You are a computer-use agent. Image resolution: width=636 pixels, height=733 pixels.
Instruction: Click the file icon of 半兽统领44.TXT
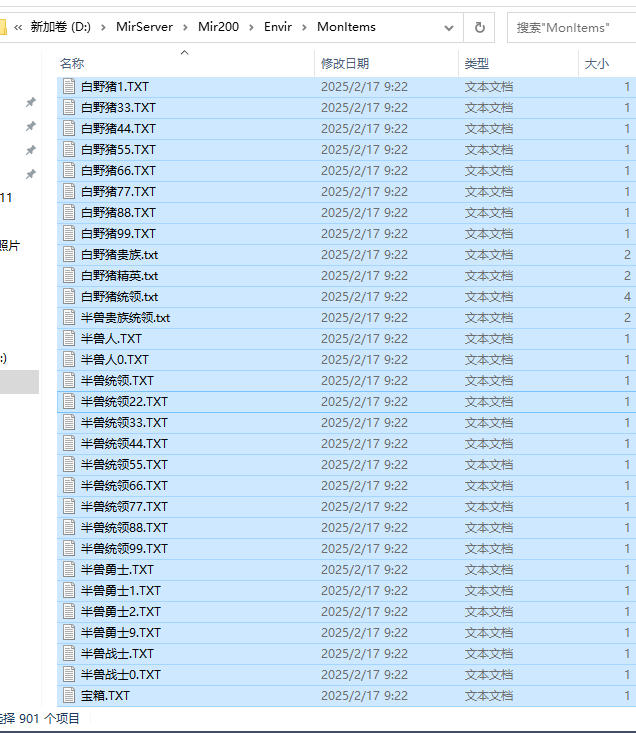click(69, 444)
